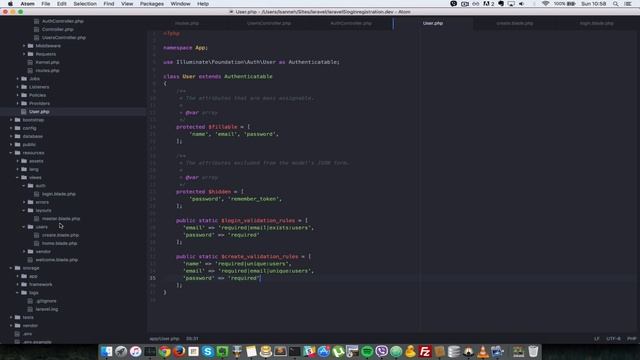
Task: Open welcome.blade.php in tree view
Action: (57, 260)
